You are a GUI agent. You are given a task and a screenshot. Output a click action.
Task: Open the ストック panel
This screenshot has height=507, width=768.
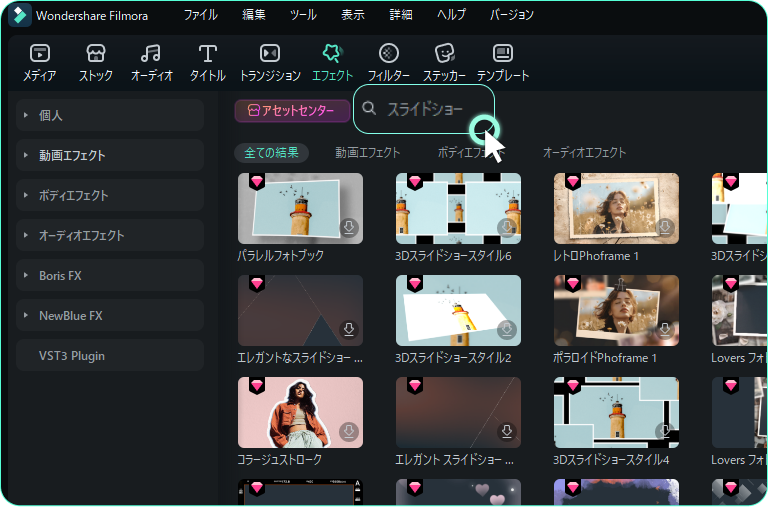point(96,63)
